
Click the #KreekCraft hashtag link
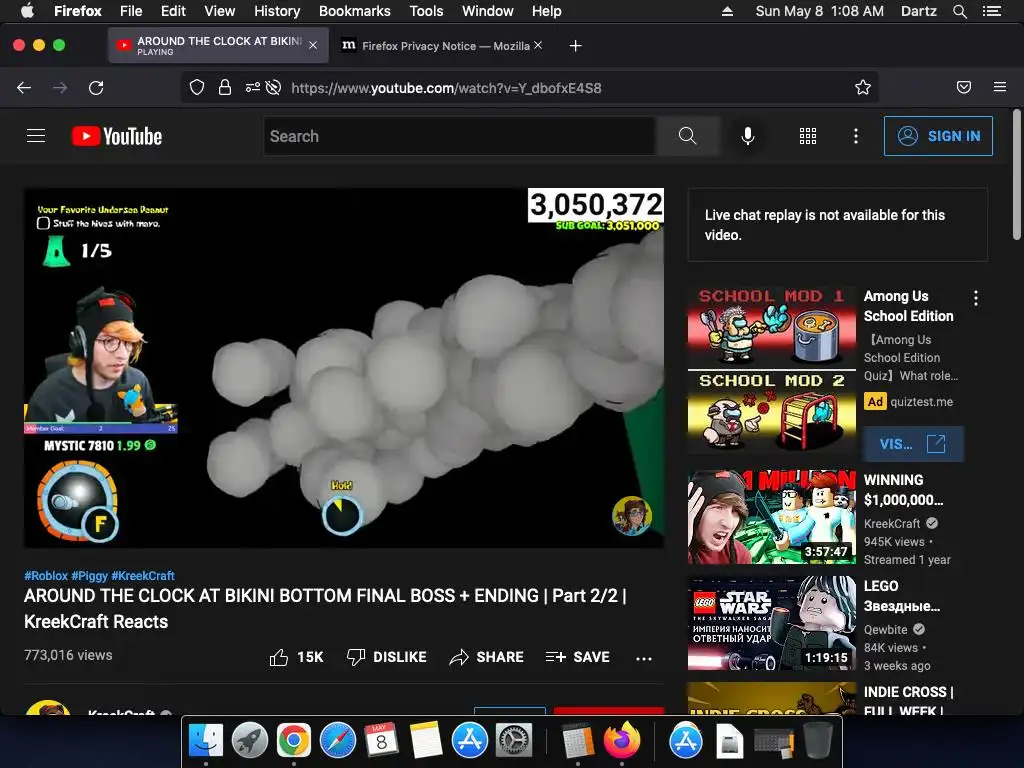143,575
